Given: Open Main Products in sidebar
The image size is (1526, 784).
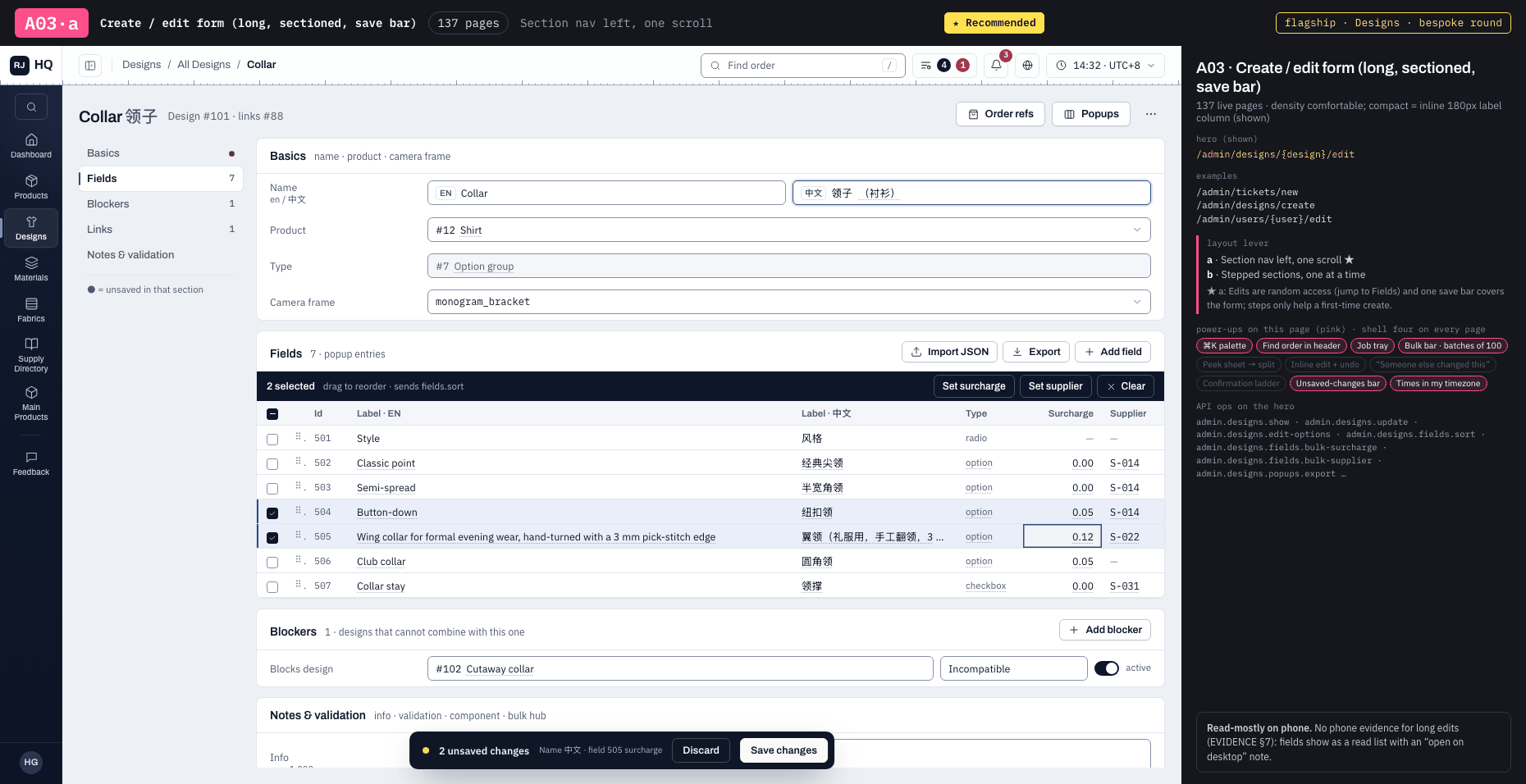Looking at the screenshot, I should click(x=31, y=403).
